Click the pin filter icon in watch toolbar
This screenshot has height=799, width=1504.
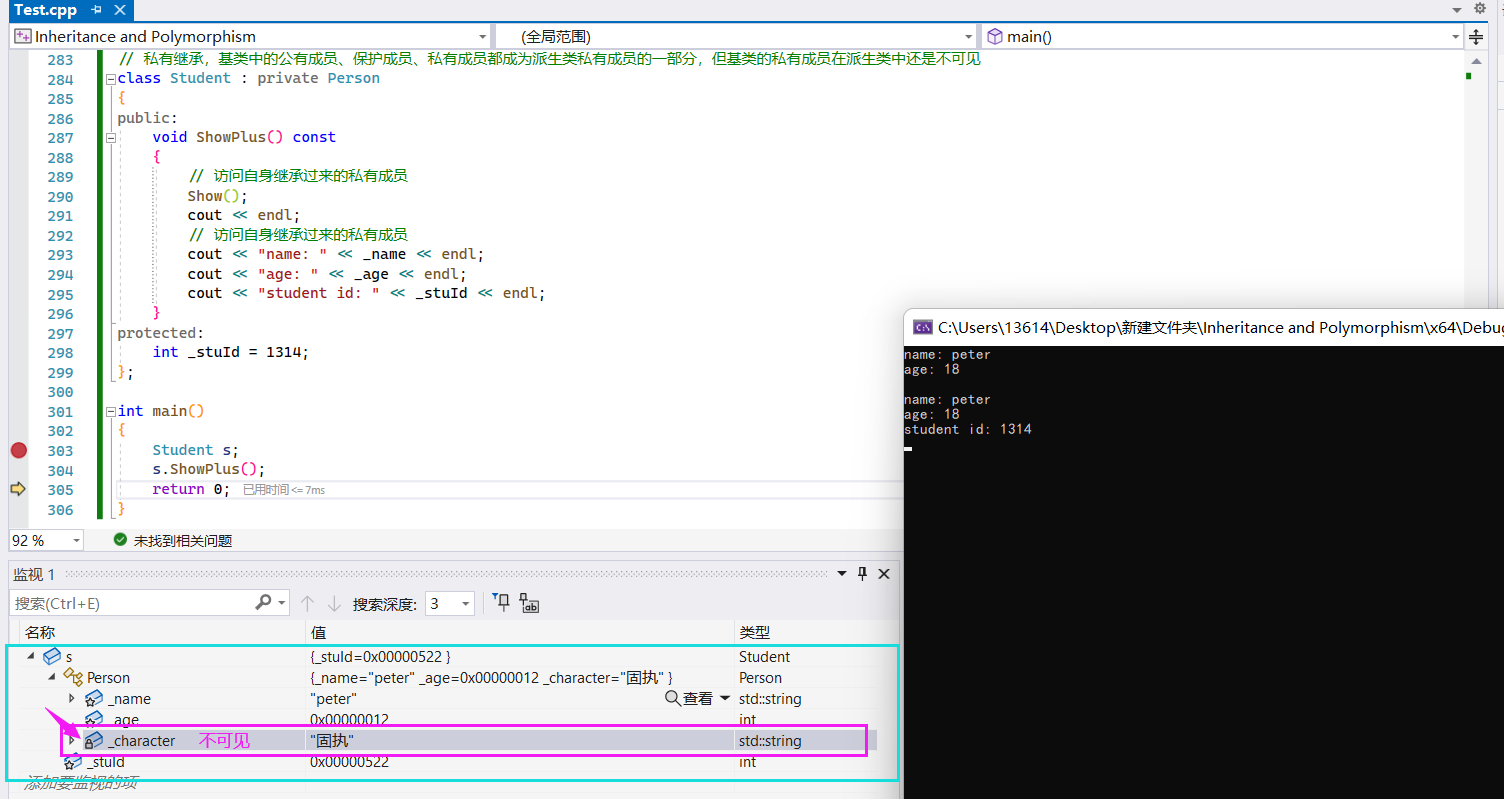click(x=502, y=602)
